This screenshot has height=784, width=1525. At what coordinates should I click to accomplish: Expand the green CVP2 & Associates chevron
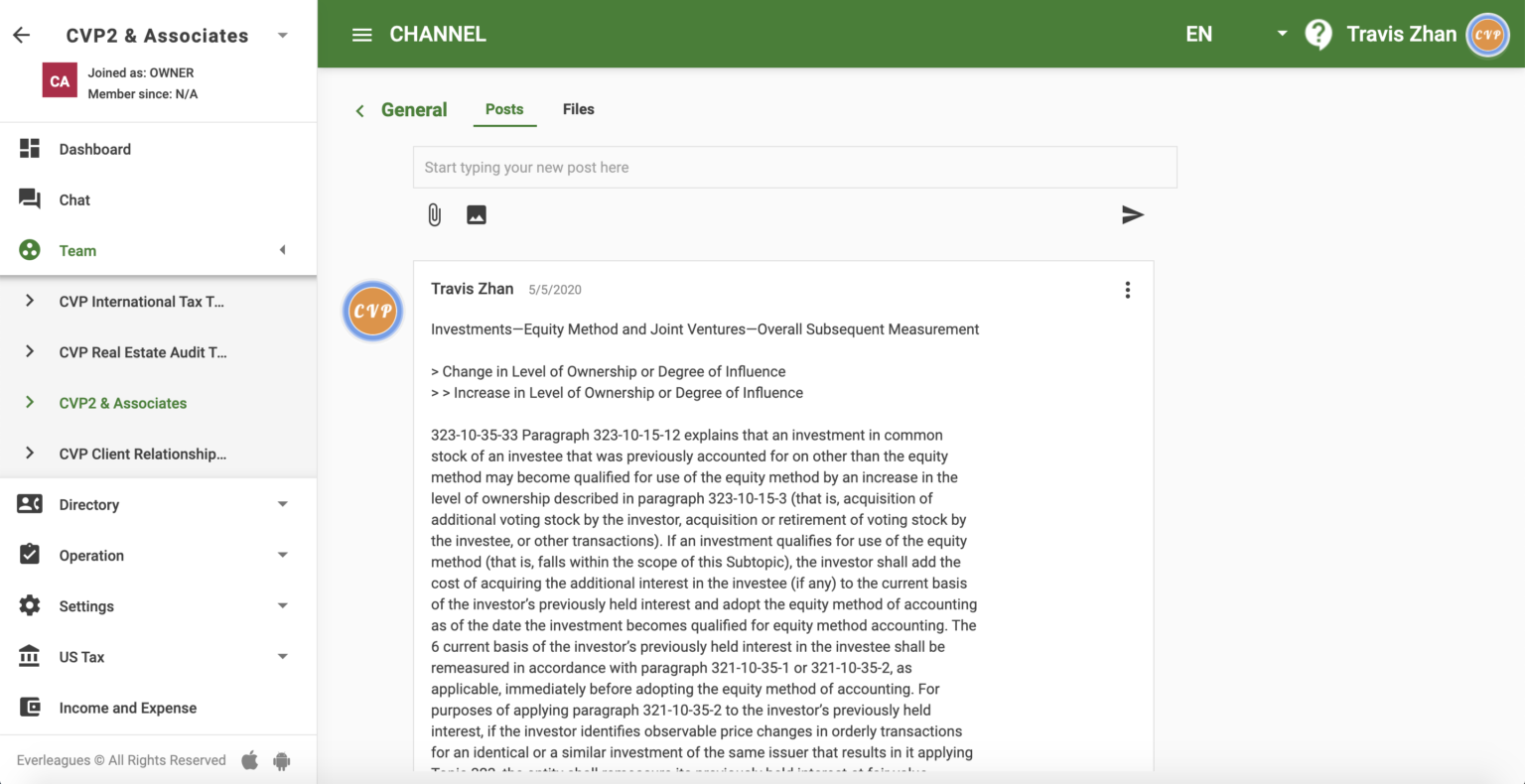tap(30, 402)
